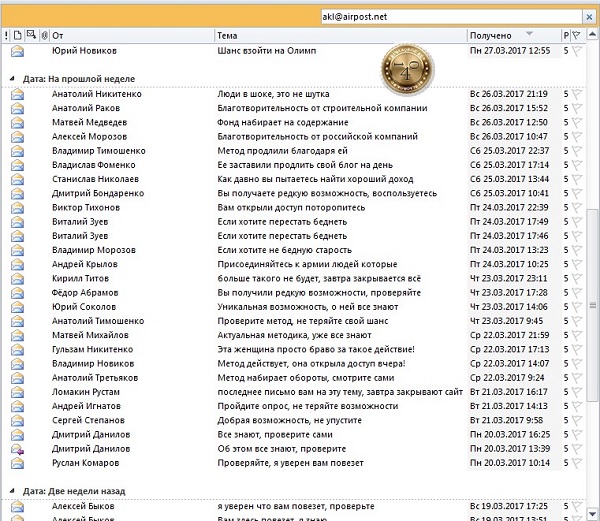
Task: Click the P size column header
Action: [x=566, y=36]
